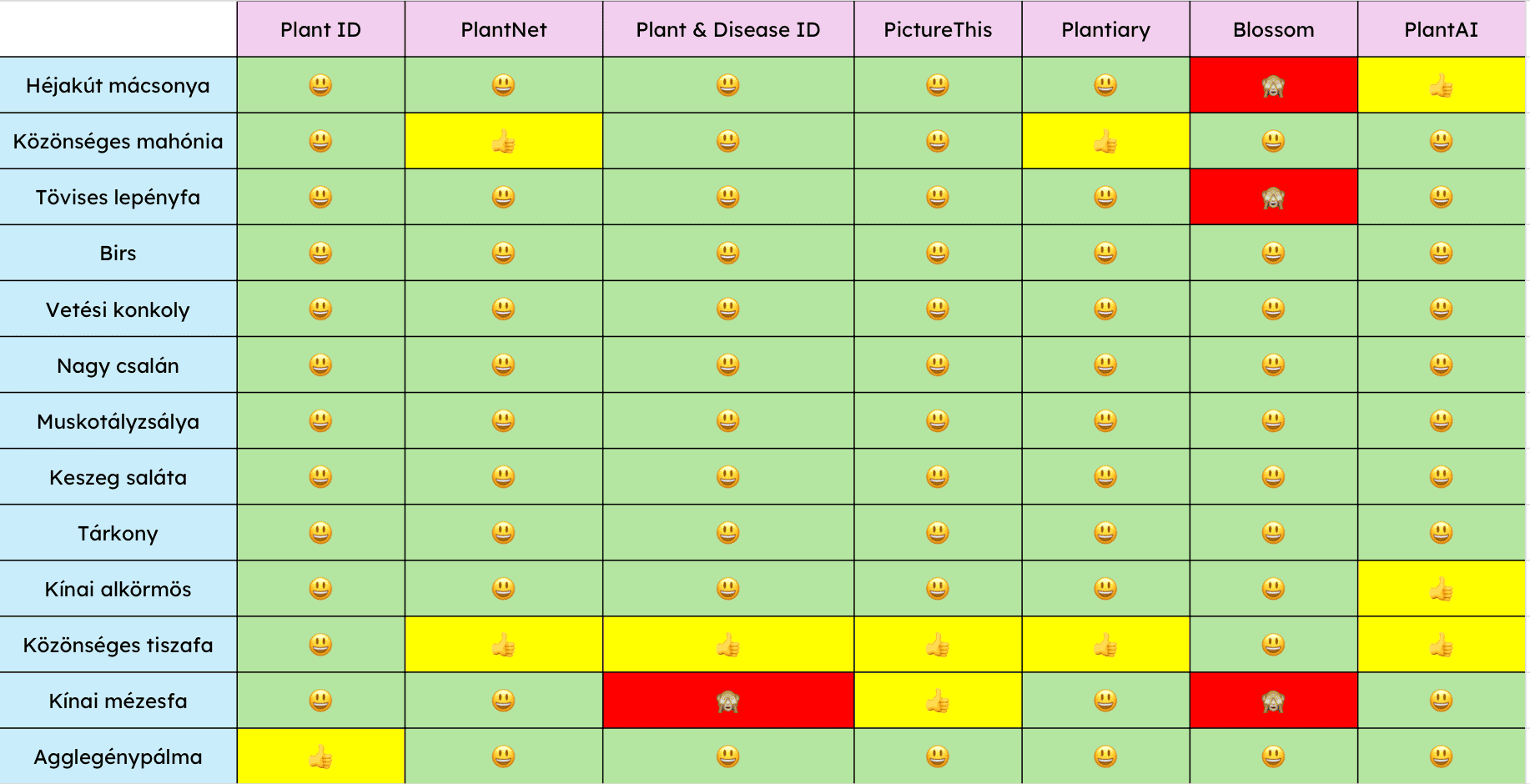The width and height of the screenshot is (1530, 784).
Task: Click monkey emoji in Tövises lepényfa Blossom cell
Action: (1273, 198)
